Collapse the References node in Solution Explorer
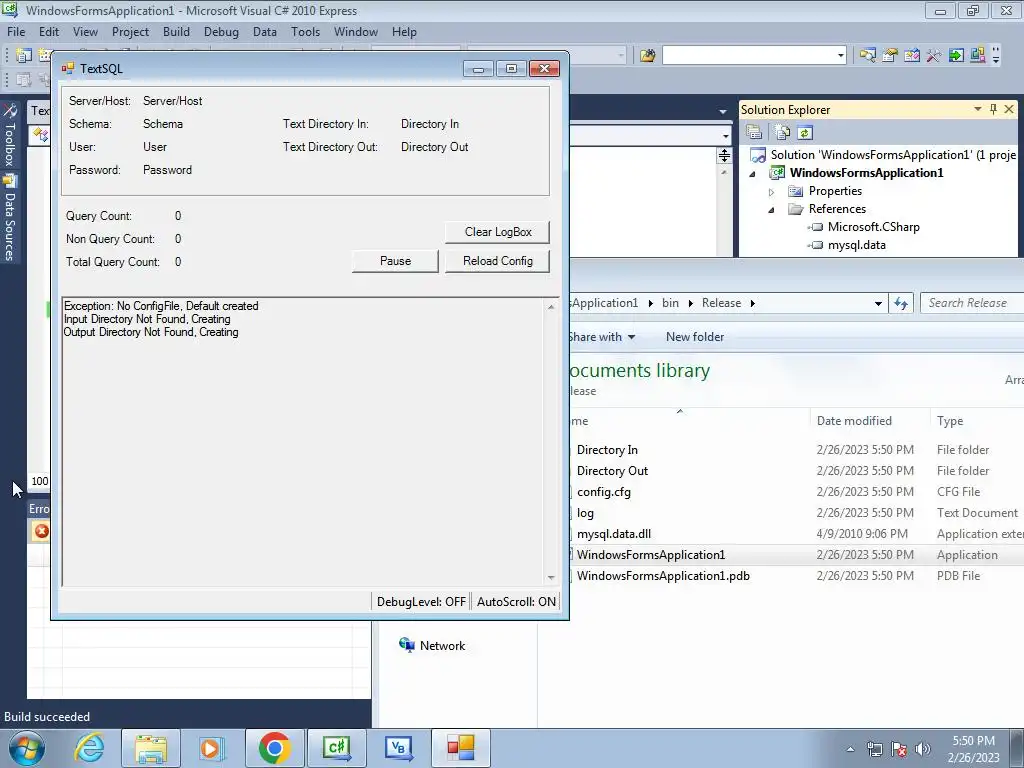This screenshot has width=1024, height=768. (x=771, y=210)
